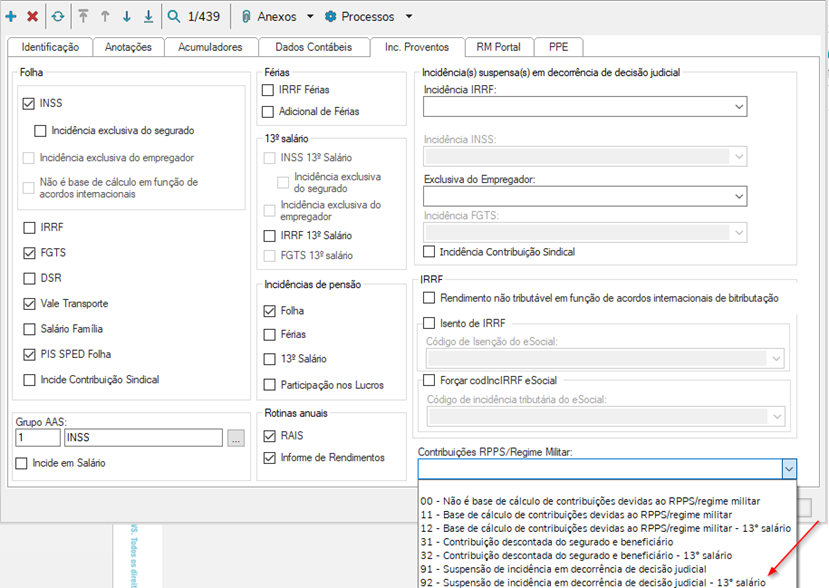The height and width of the screenshot is (588, 829).
Task: Uncheck the INSS checkbox in Folha
Action: 29,104
